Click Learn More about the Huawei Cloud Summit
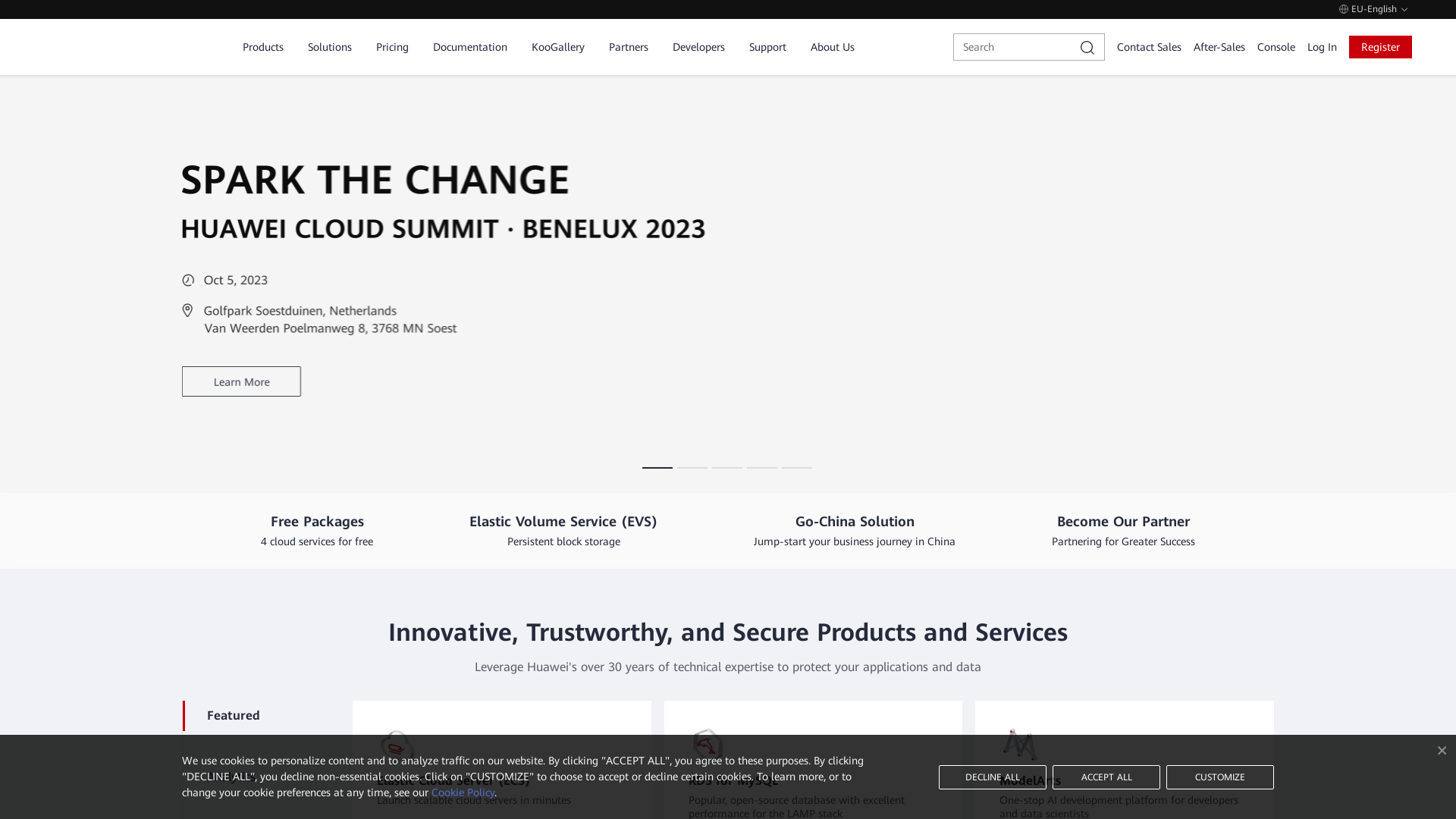This screenshot has height=819, width=1456. pyautogui.click(x=240, y=381)
